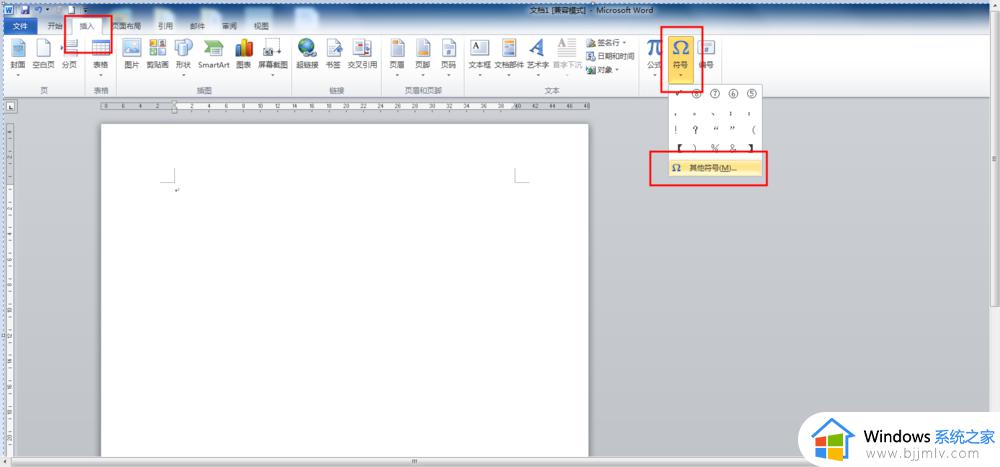Insert the right bracket 】 symbol
Viewport: 1000px width, 467px height.
click(752, 148)
